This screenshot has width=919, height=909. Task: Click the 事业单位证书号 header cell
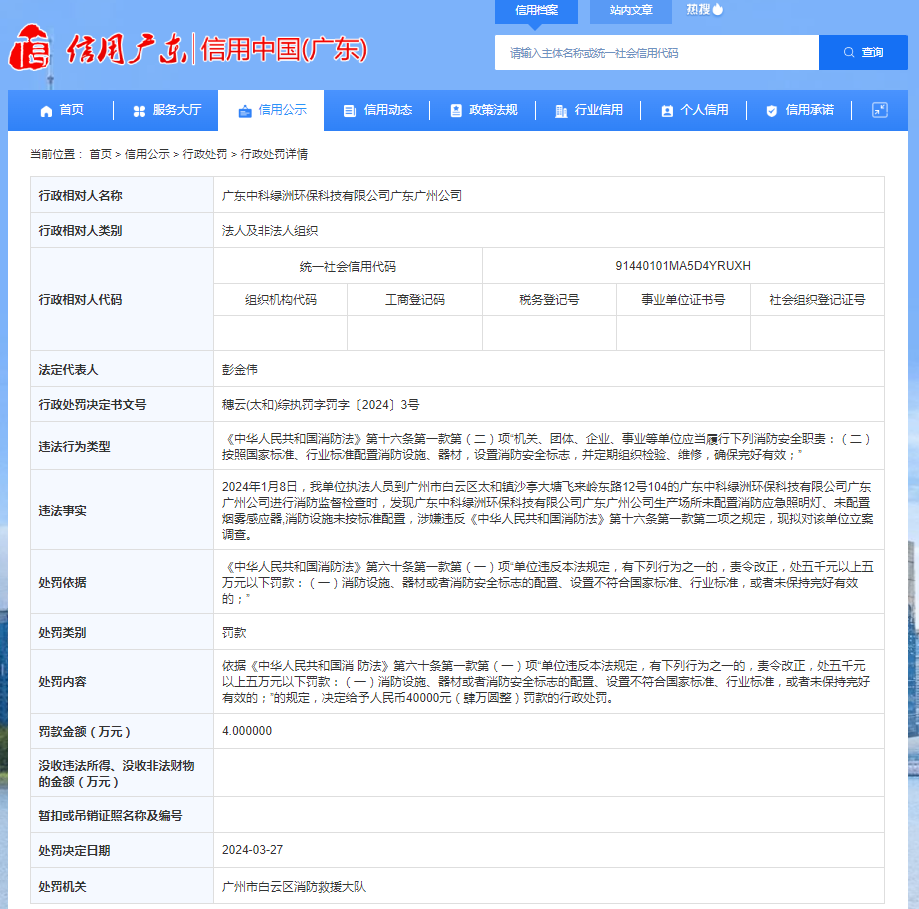(x=683, y=300)
